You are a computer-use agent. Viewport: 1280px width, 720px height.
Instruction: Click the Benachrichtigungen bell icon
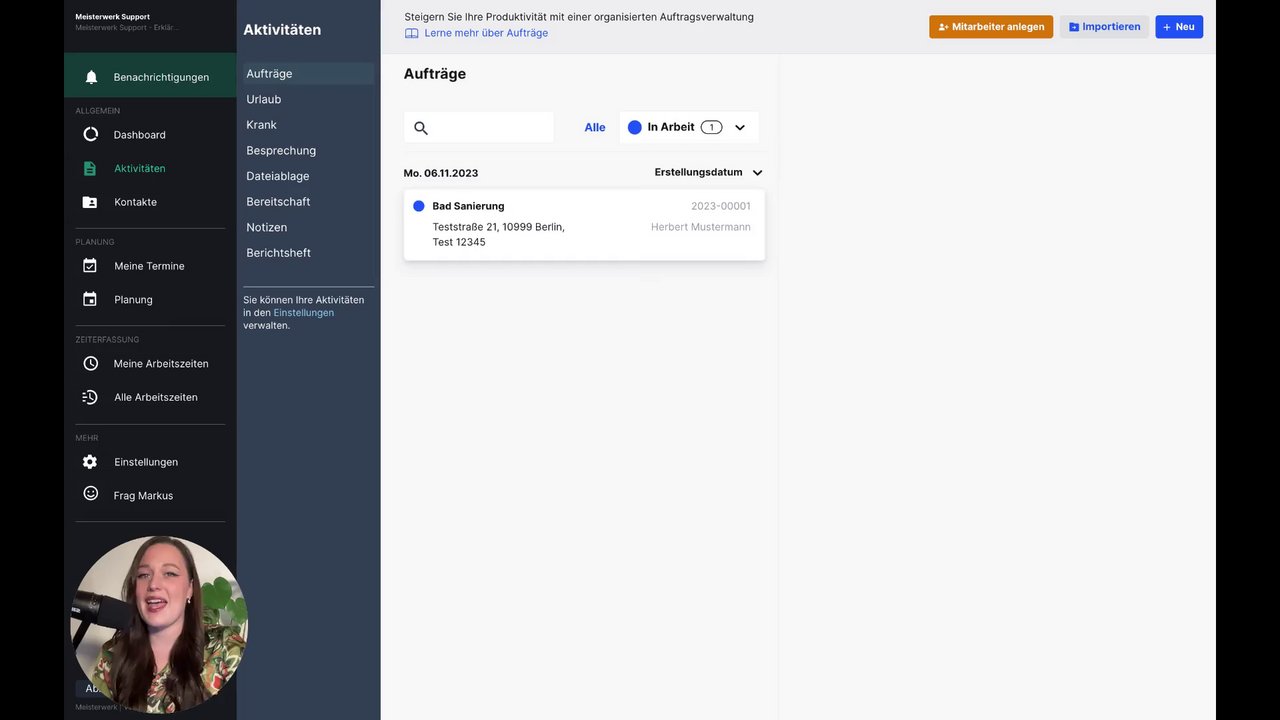click(x=91, y=77)
